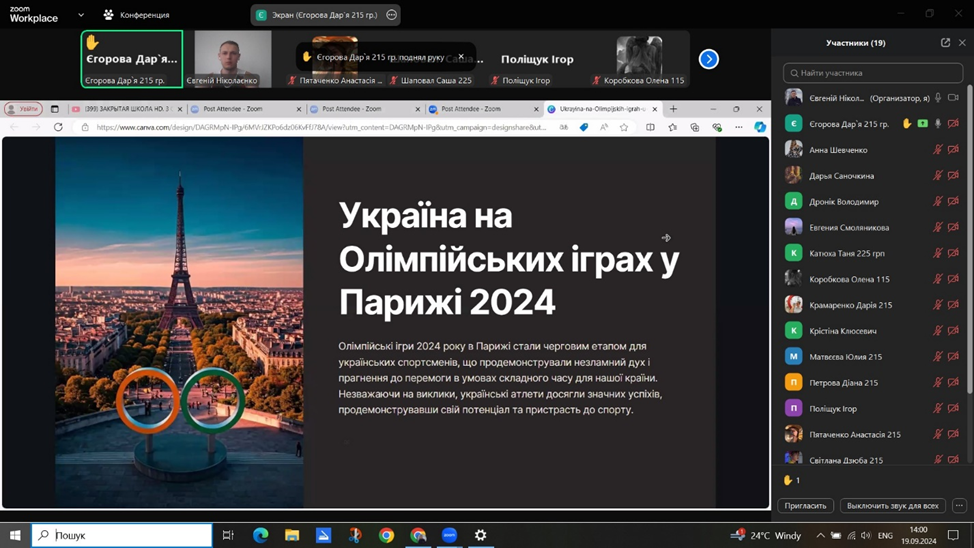
Task: Click the Пригласить button
Action: coord(805,506)
